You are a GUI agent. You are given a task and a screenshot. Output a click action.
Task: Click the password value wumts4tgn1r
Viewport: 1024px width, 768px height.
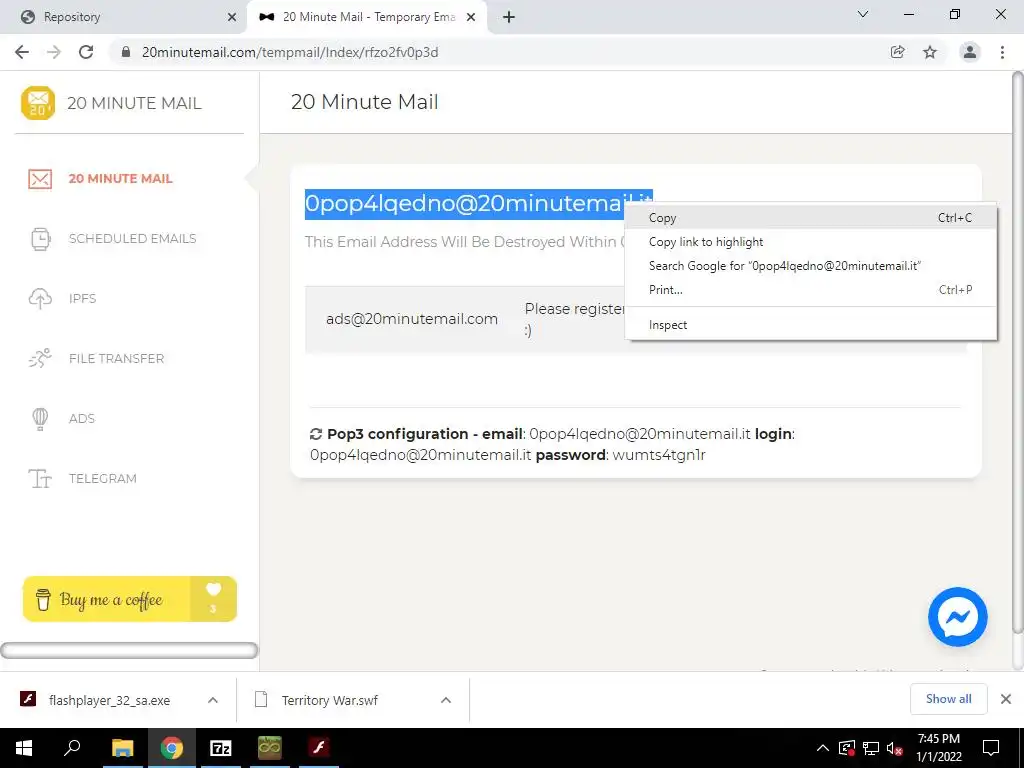[x=659, y=455]
